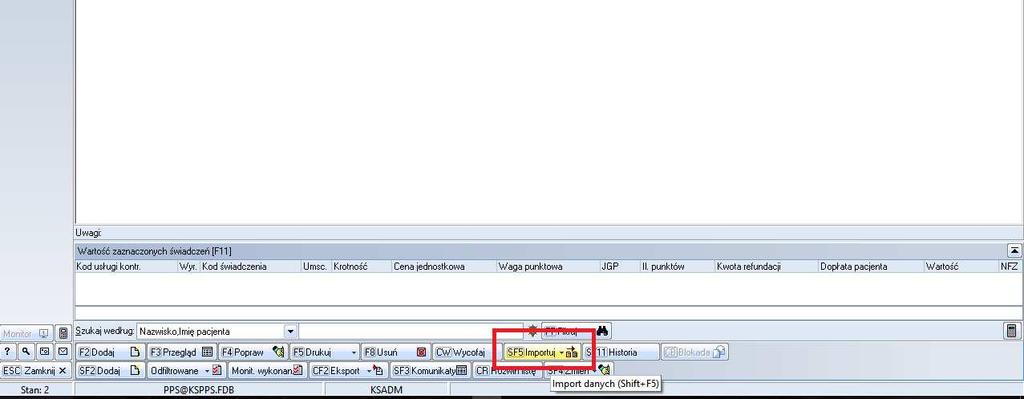
Task: Click Cena jednostkowa column header
Action: point(443,266)
